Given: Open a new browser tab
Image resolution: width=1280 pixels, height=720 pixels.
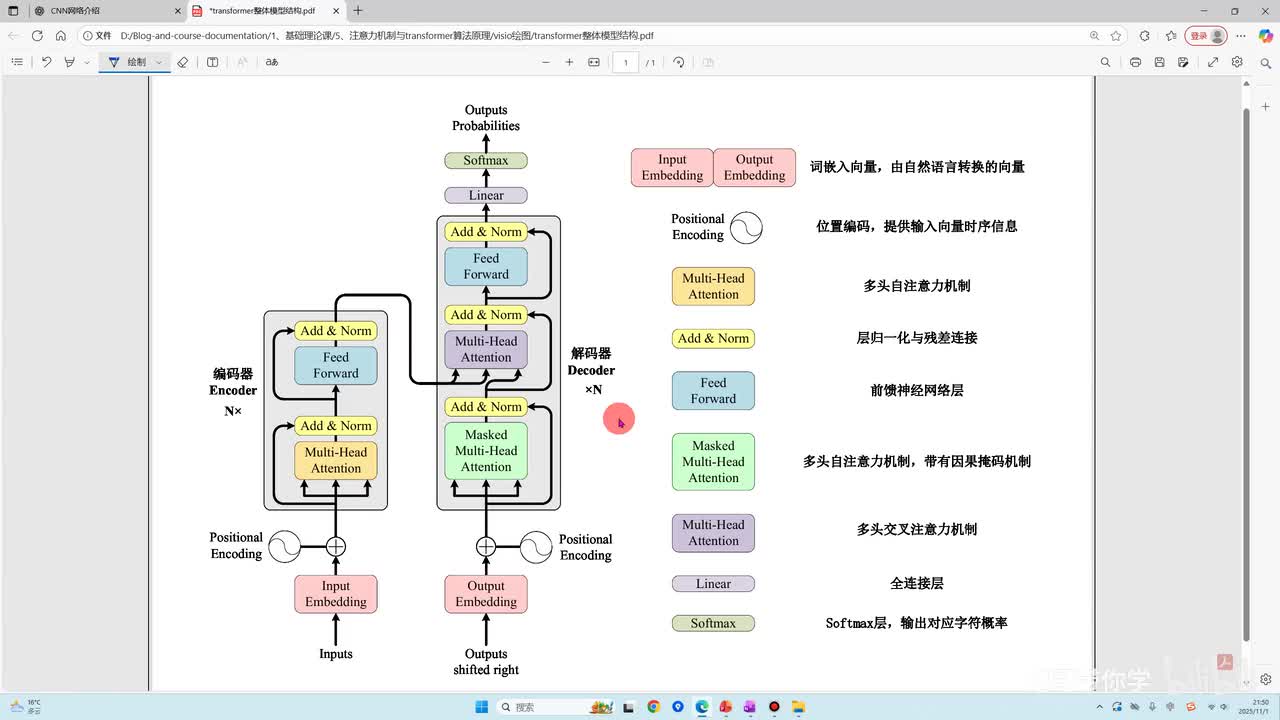Looking at the screenshot, I should 358,11.
